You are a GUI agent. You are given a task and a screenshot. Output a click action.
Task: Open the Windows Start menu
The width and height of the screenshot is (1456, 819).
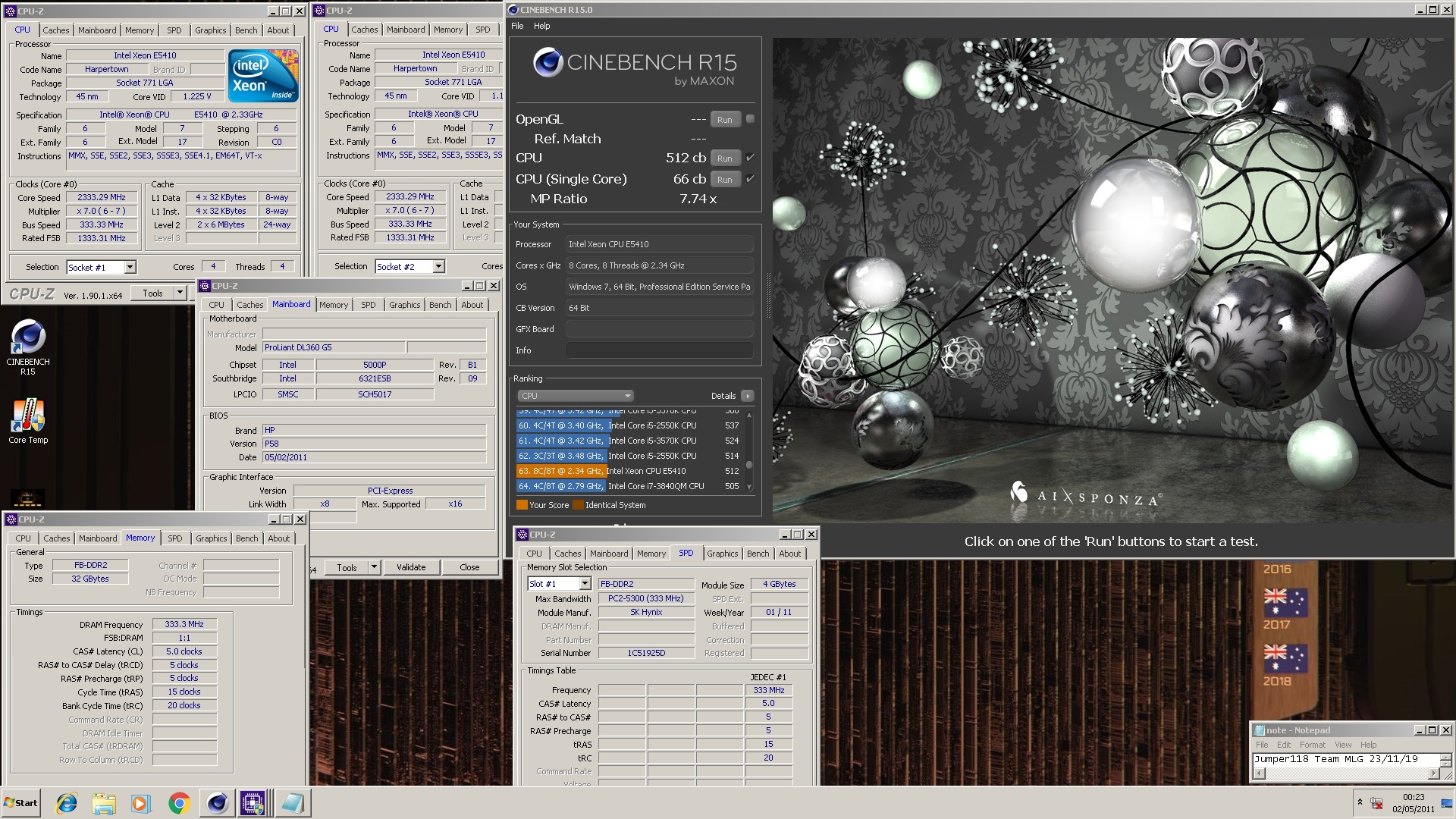20,803
